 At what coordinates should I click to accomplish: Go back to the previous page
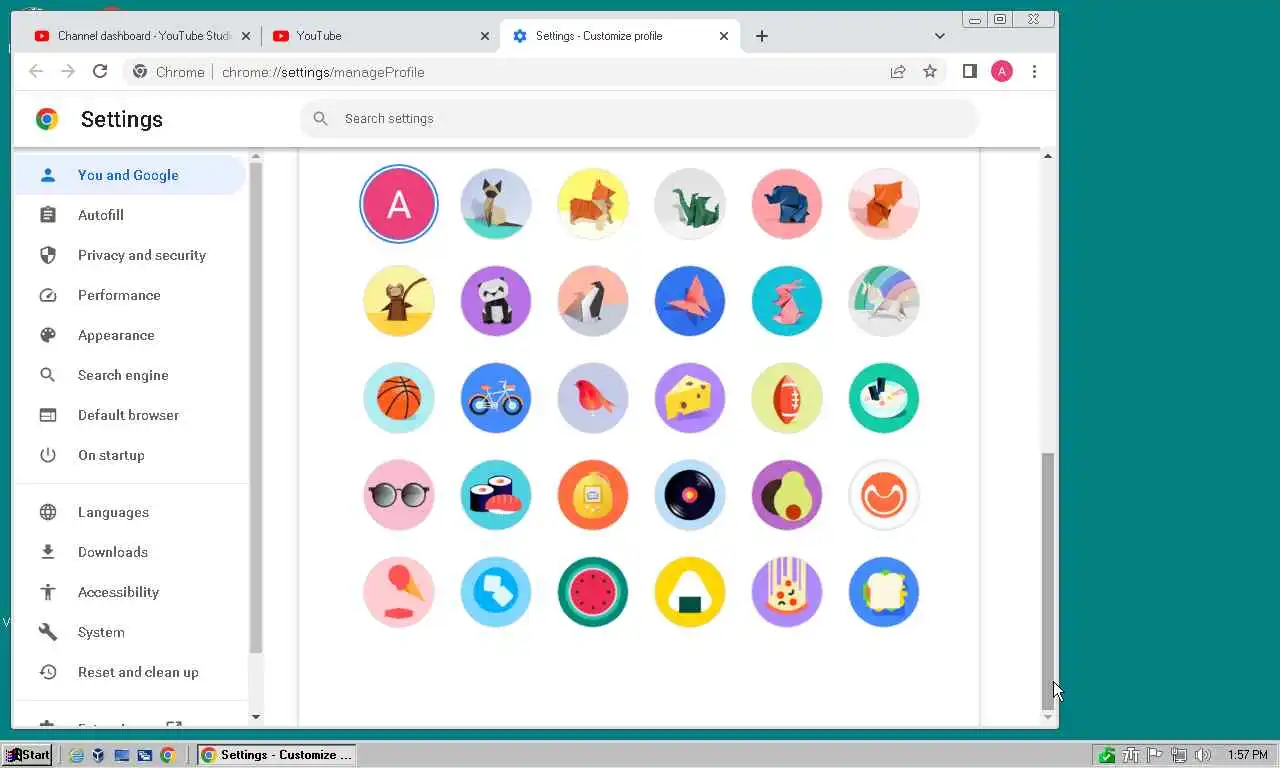click(x=36, y=71)
